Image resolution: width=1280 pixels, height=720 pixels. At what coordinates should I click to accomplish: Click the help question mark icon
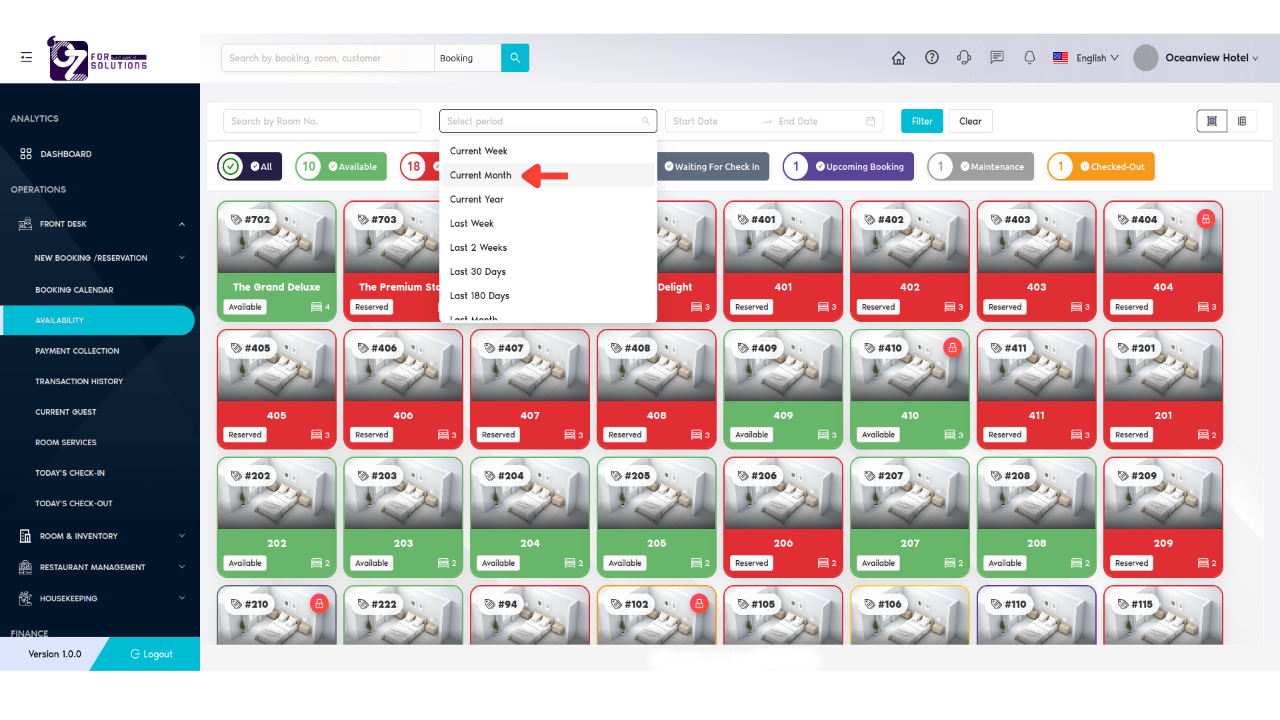click(x=931, y=57)
